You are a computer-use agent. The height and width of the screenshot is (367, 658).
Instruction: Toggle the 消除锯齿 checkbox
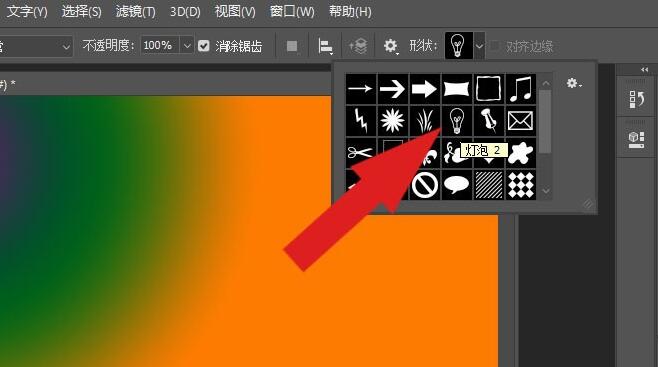tap(204, 45)
